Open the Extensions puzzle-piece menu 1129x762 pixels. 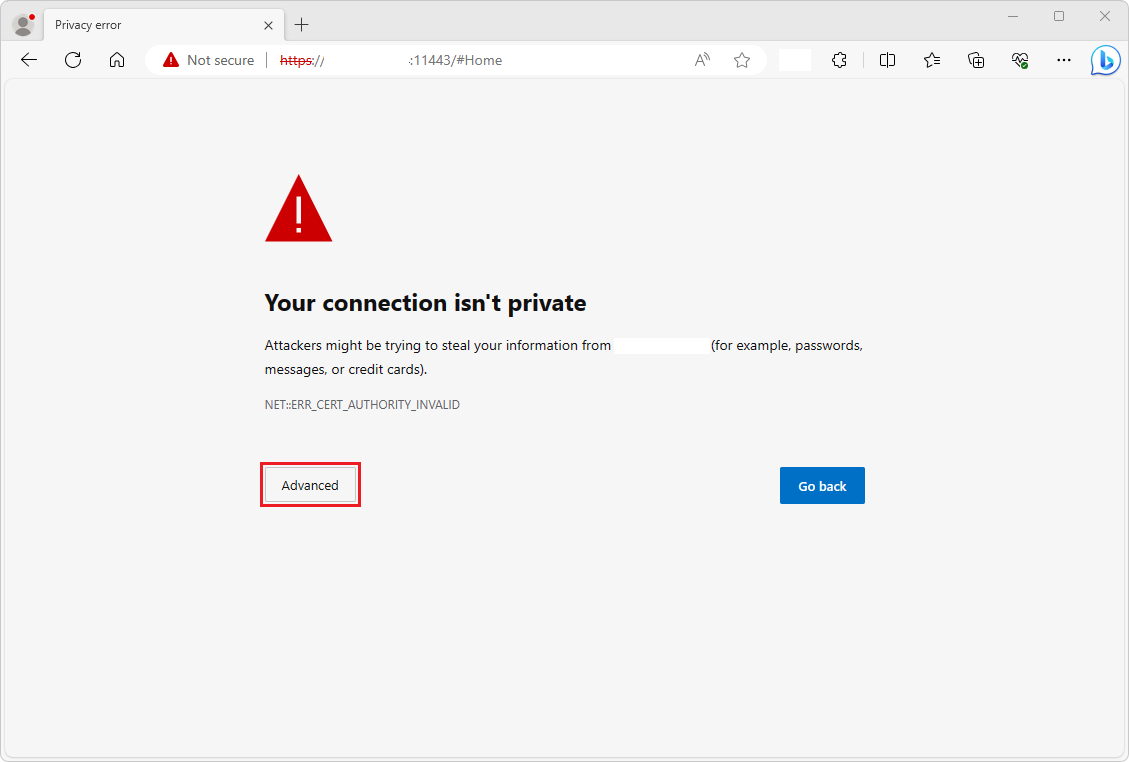(x=839, y=60)
